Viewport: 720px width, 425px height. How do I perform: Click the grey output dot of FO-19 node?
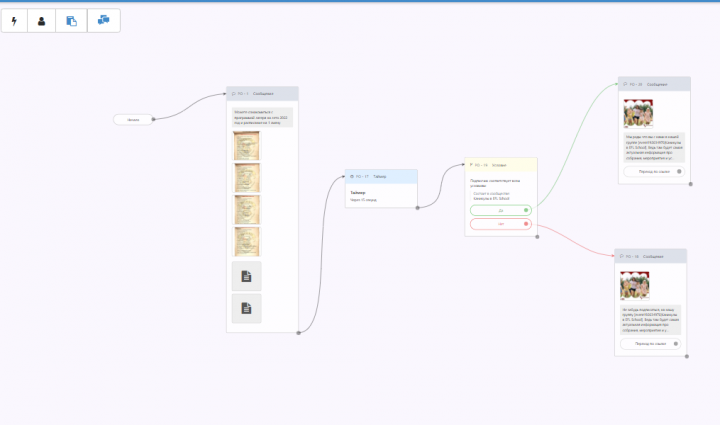[537, 237]
